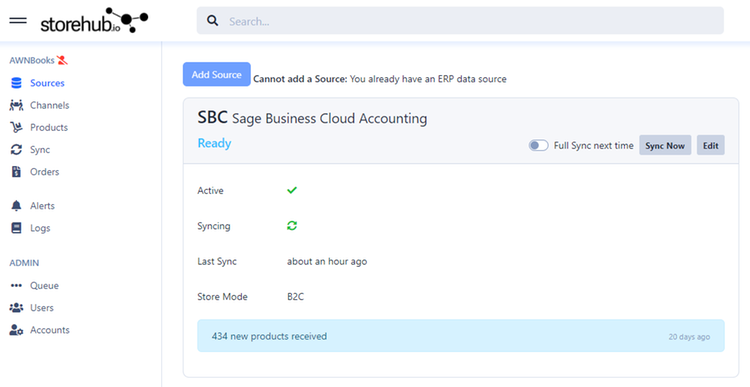Click the Orders invoice icon
750x387 pixels.
pos(16,172)
